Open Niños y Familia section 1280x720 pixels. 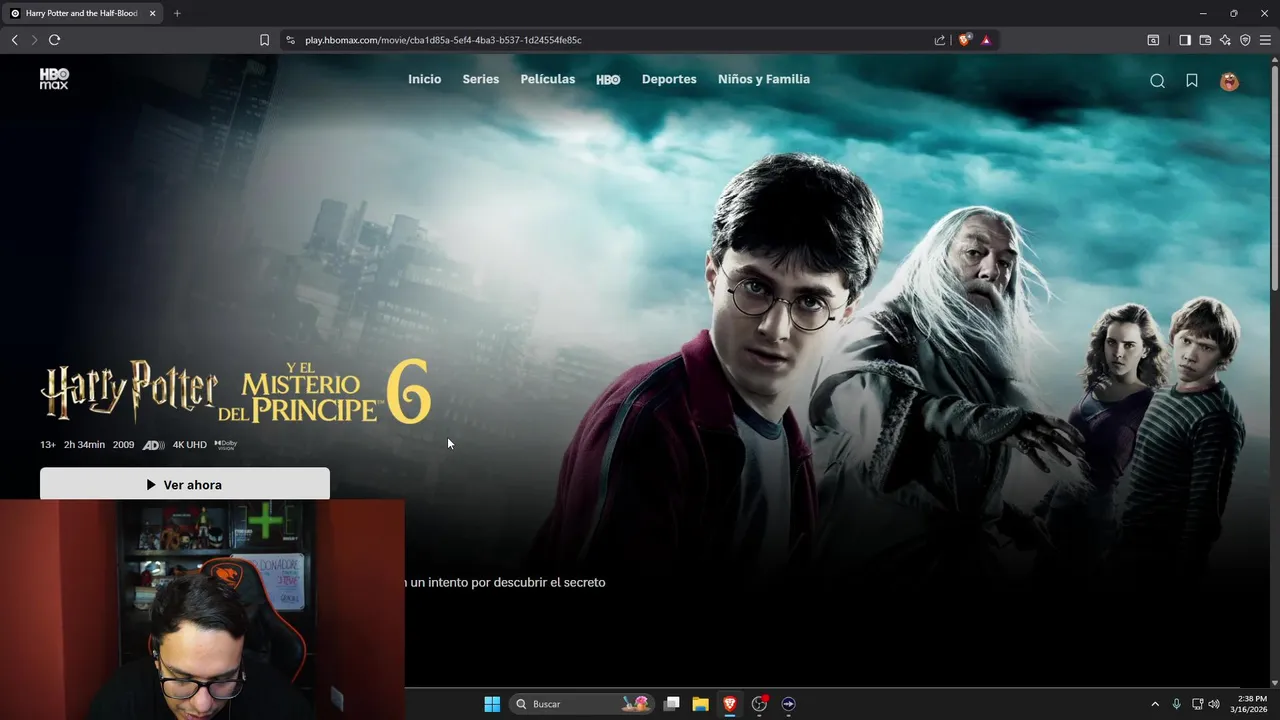[x=764, y=79]
